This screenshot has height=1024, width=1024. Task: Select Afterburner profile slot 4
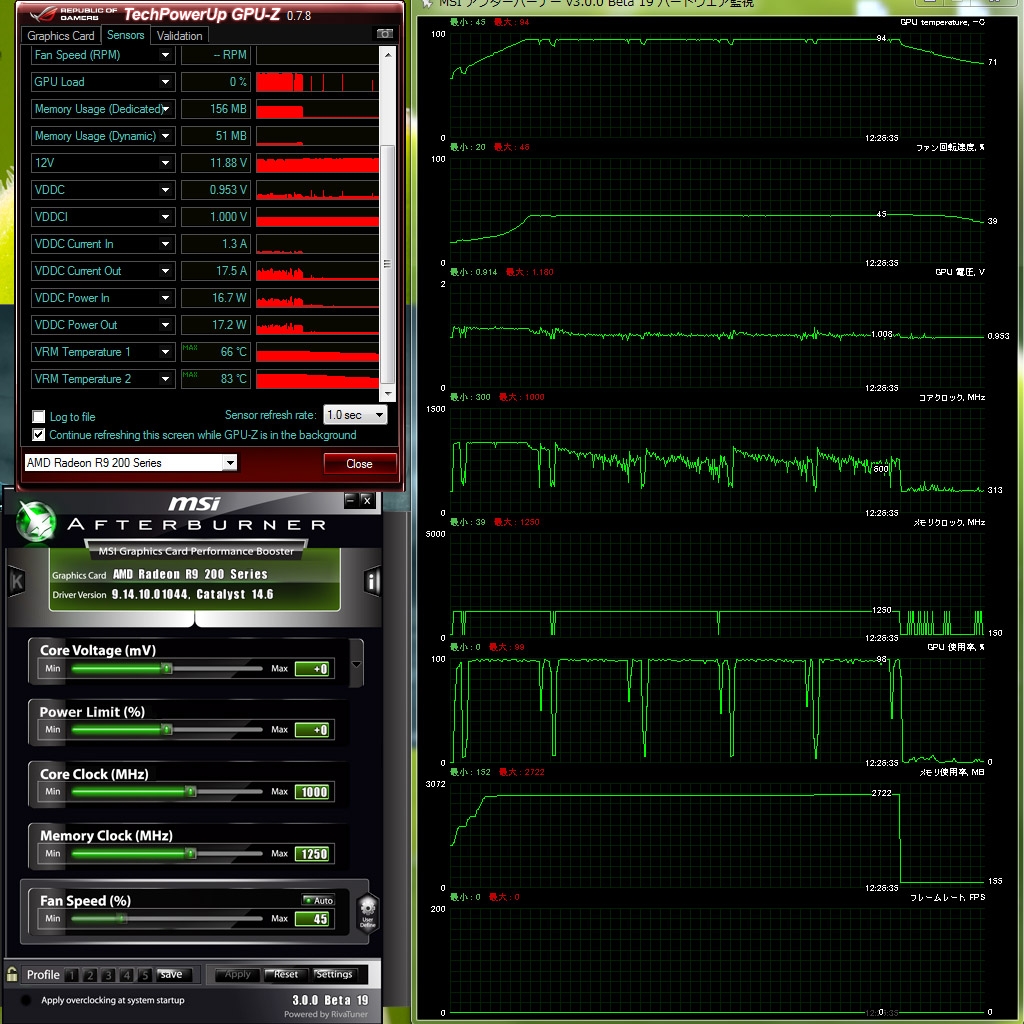(127, 975)
